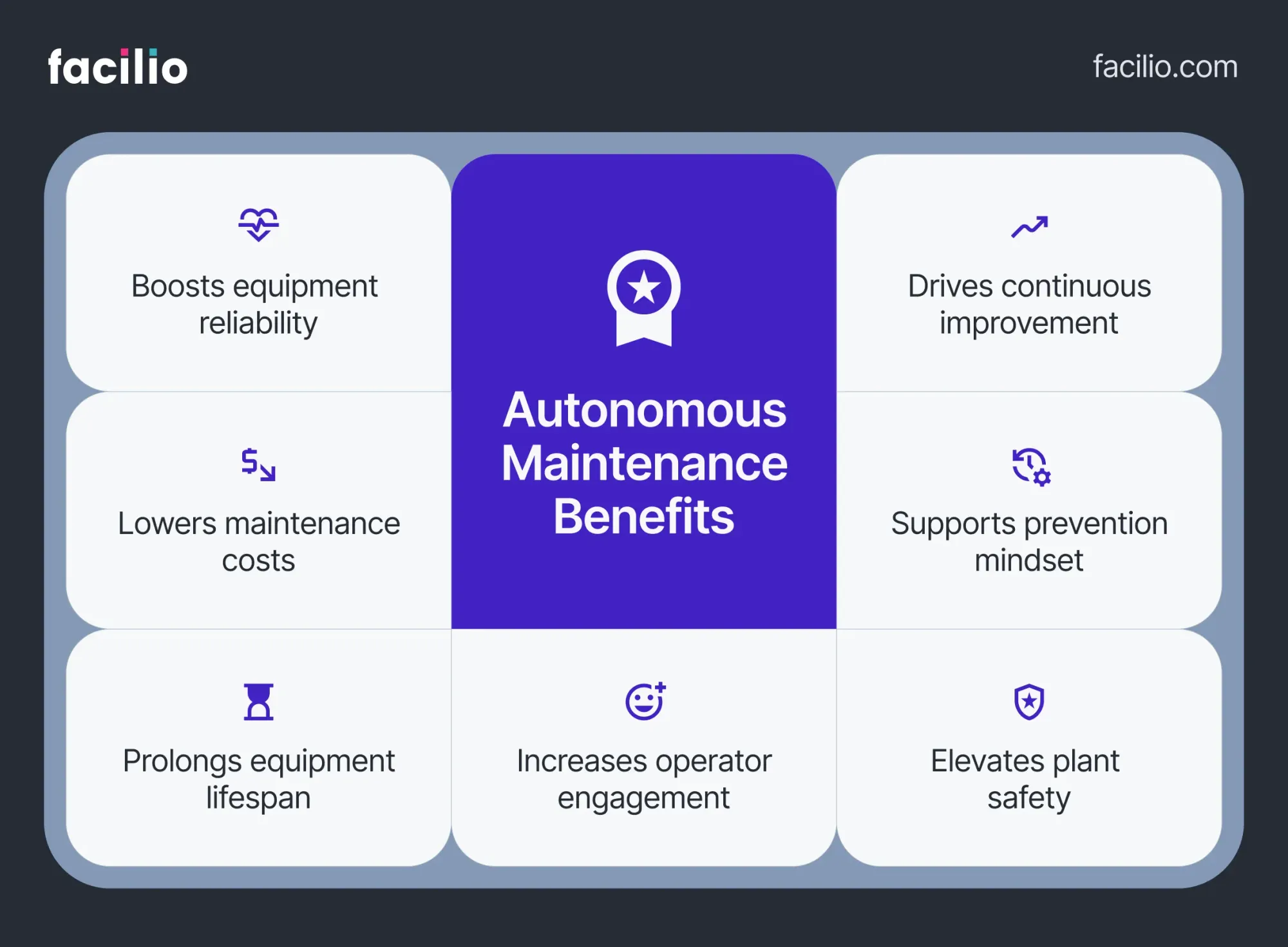Click the heart pulse reliability icon
1288x947 pixels.
pos(258,225)
